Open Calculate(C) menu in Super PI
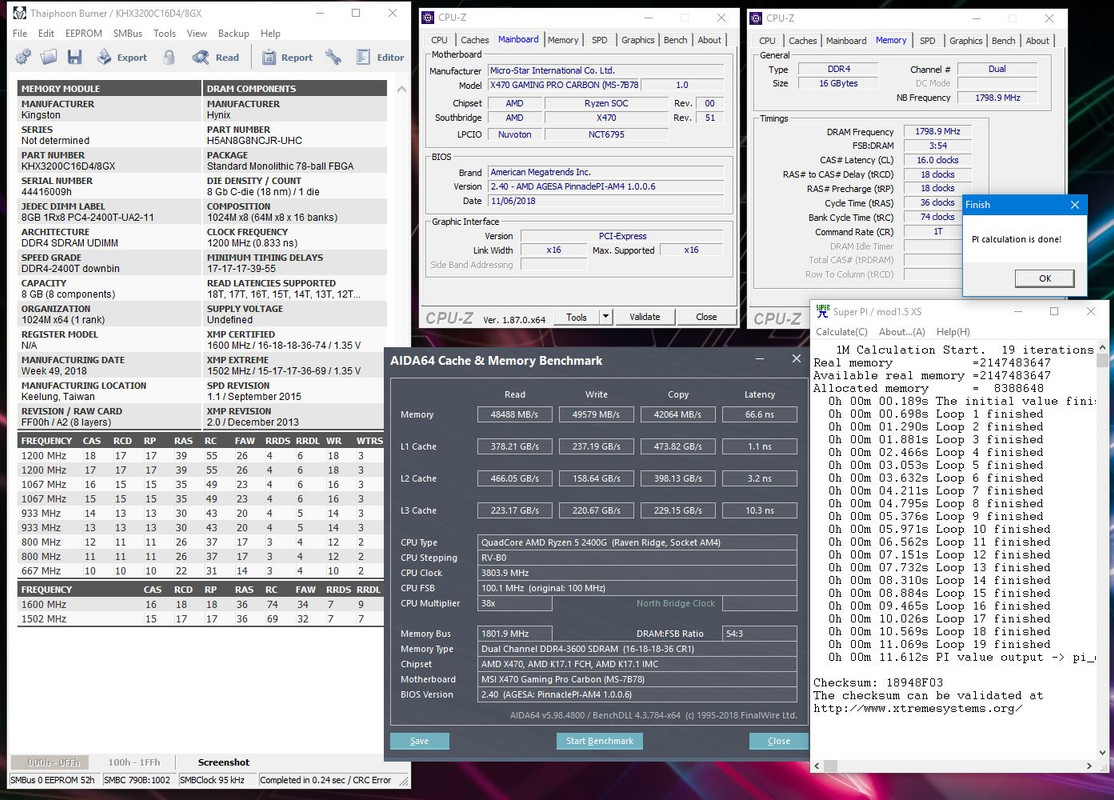 841,332
